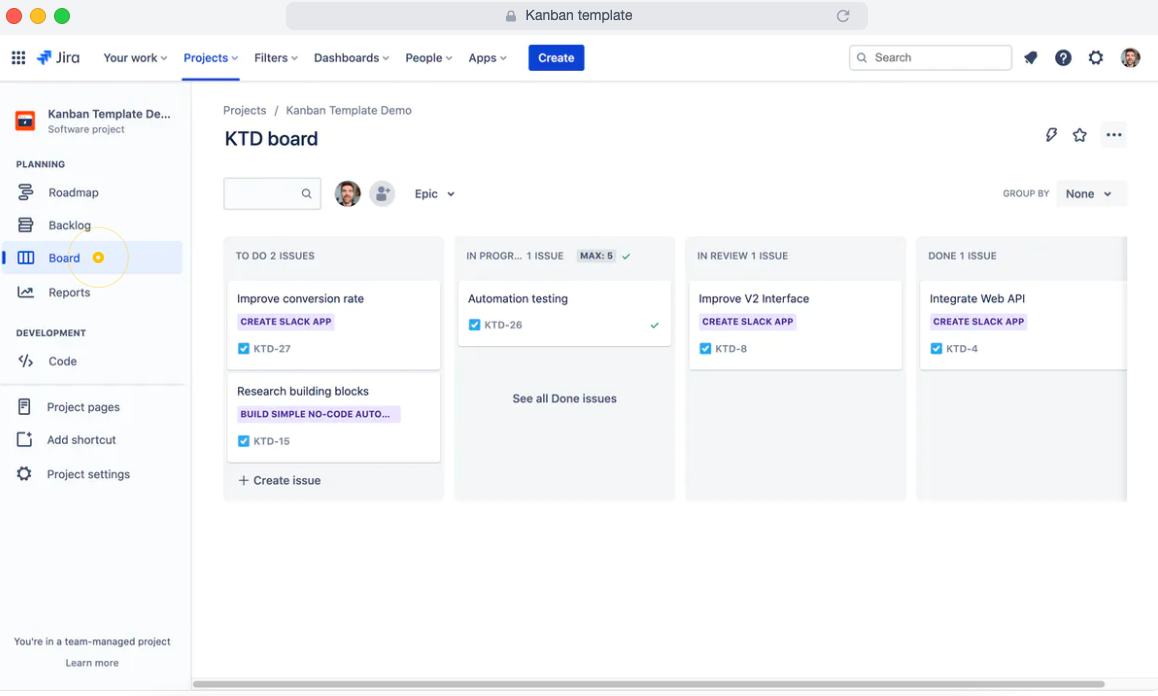This screenshot has width=1158, height=696.
Task: Click the Reports chart icon in the sidebar
Action: click(x=25, y=292)
